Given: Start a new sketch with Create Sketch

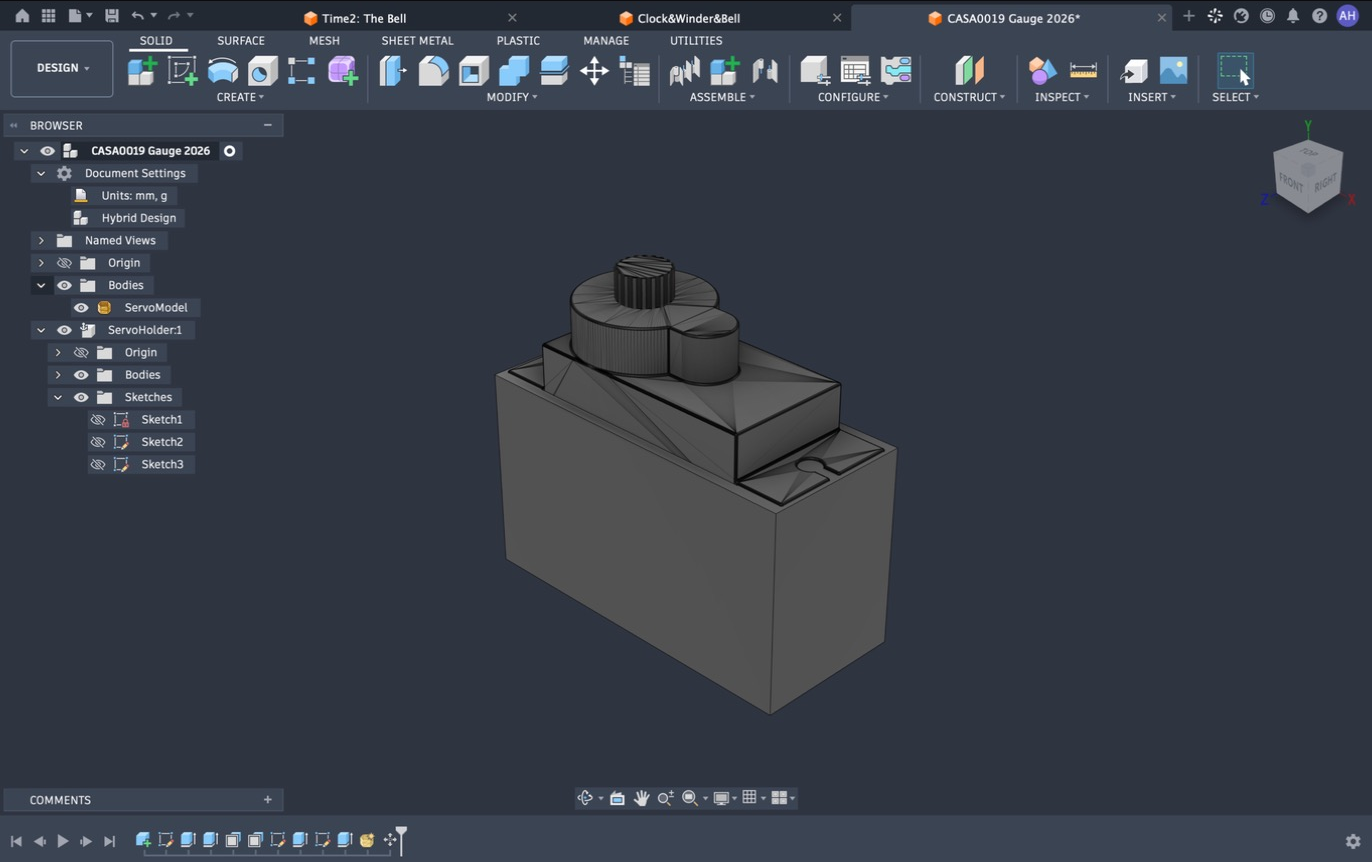Looking at the screenshot, I should tap(182, 71).
